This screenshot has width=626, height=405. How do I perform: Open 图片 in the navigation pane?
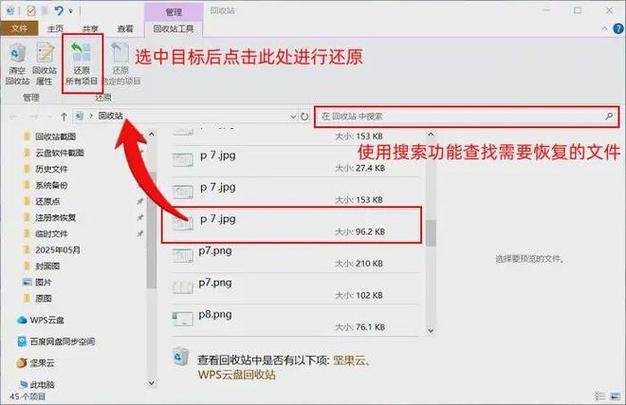[x=43, y=282]
